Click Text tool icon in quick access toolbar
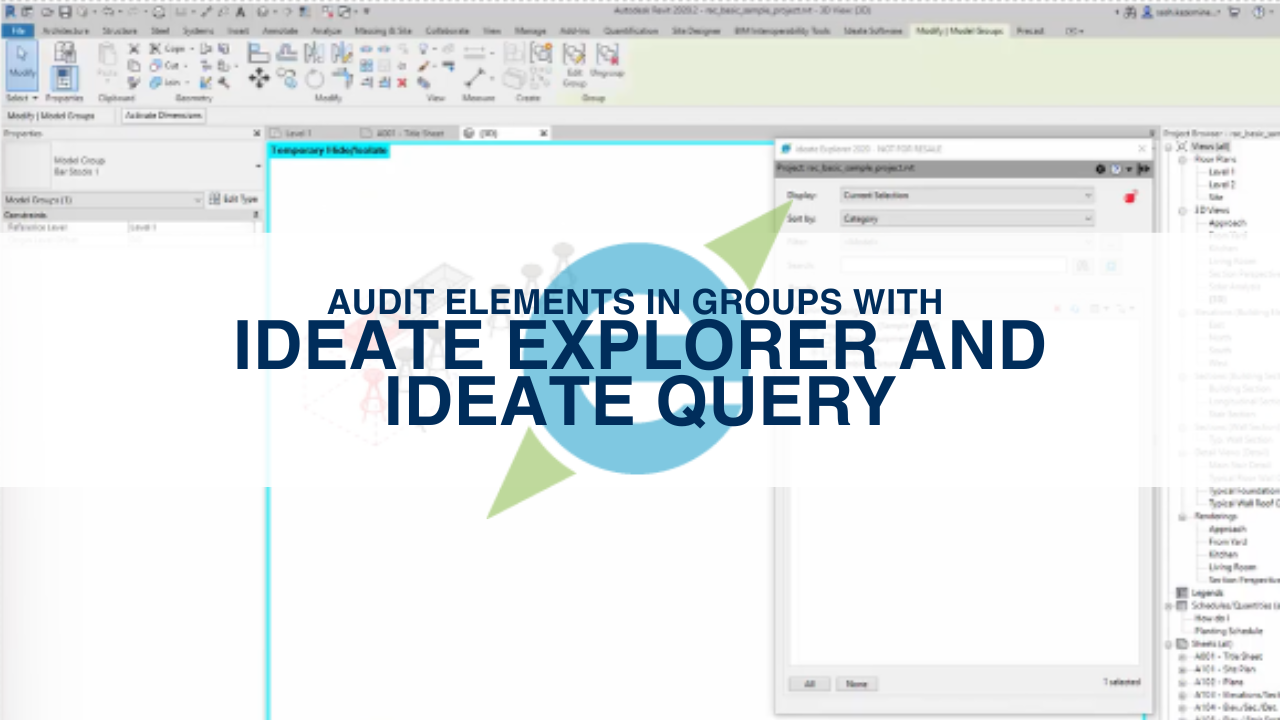The image size is (1280, 720). (240, 12)
